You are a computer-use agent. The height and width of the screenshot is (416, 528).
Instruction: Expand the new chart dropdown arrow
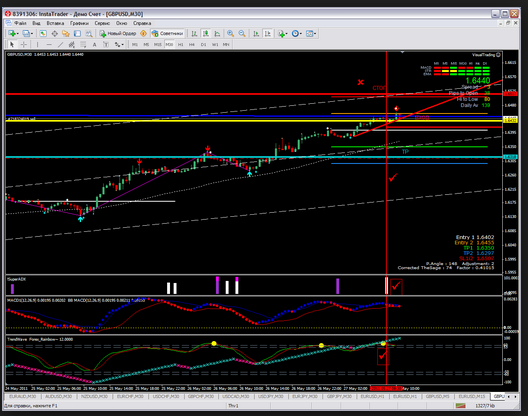(18, 34)
